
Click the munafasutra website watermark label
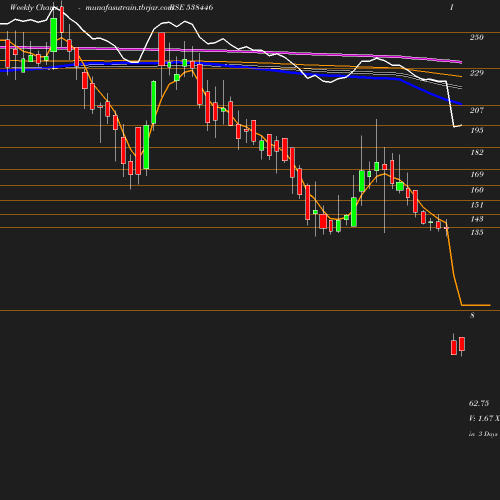(129, 8)
